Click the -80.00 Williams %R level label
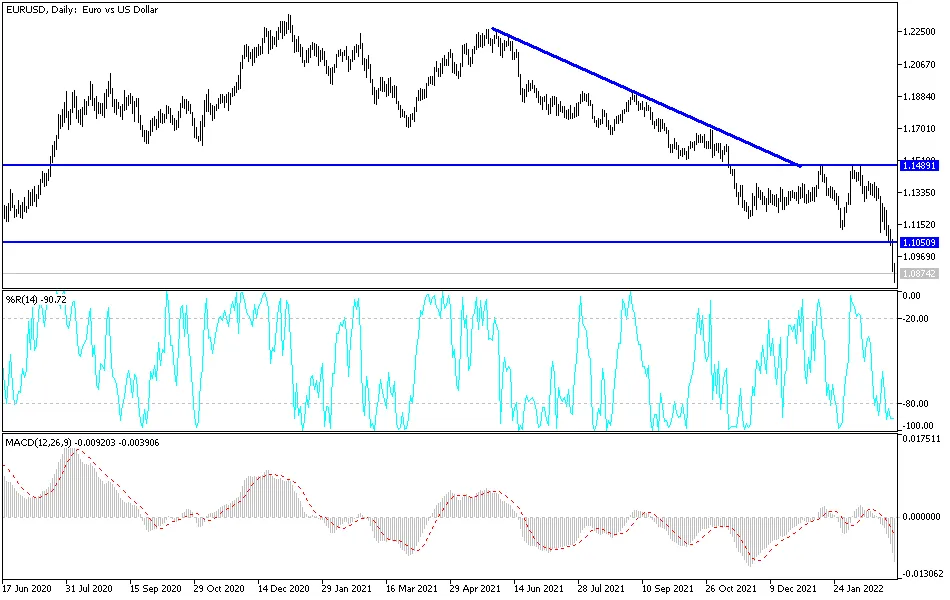Viewport: 950px width, 600px height. (915, 404)
